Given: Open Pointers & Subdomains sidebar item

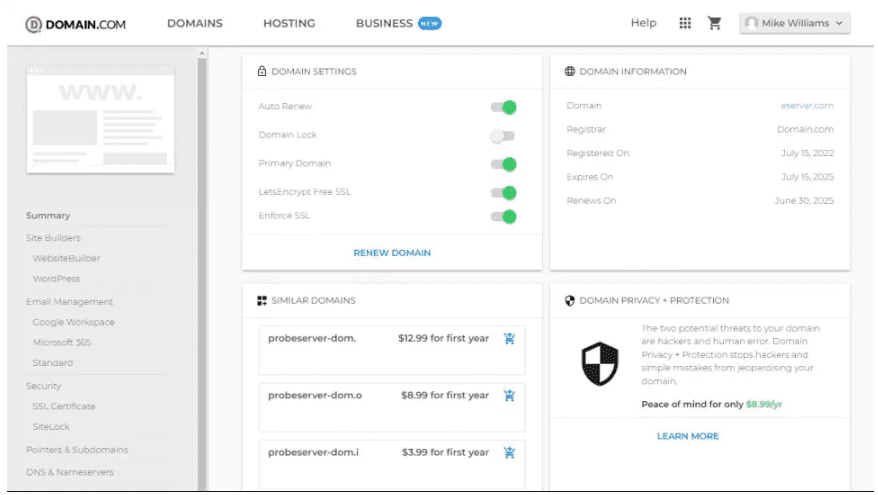Looking at the screenshot, I should click(x=77, y=450).
